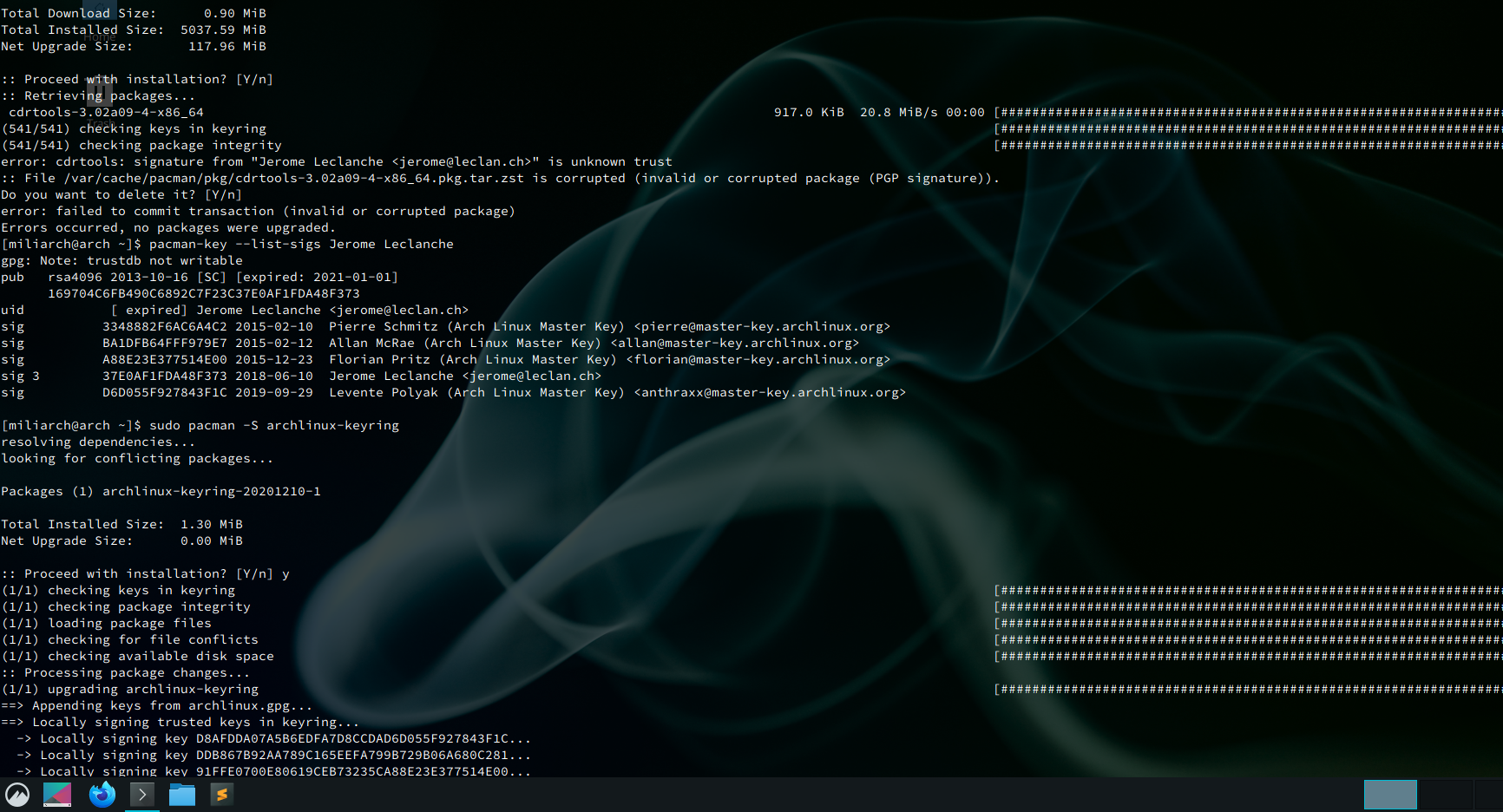The height and width of the screenshot is (812, 1503).
Task: Click the pacman-key --list-sigs command line
Action: (301, 244)
